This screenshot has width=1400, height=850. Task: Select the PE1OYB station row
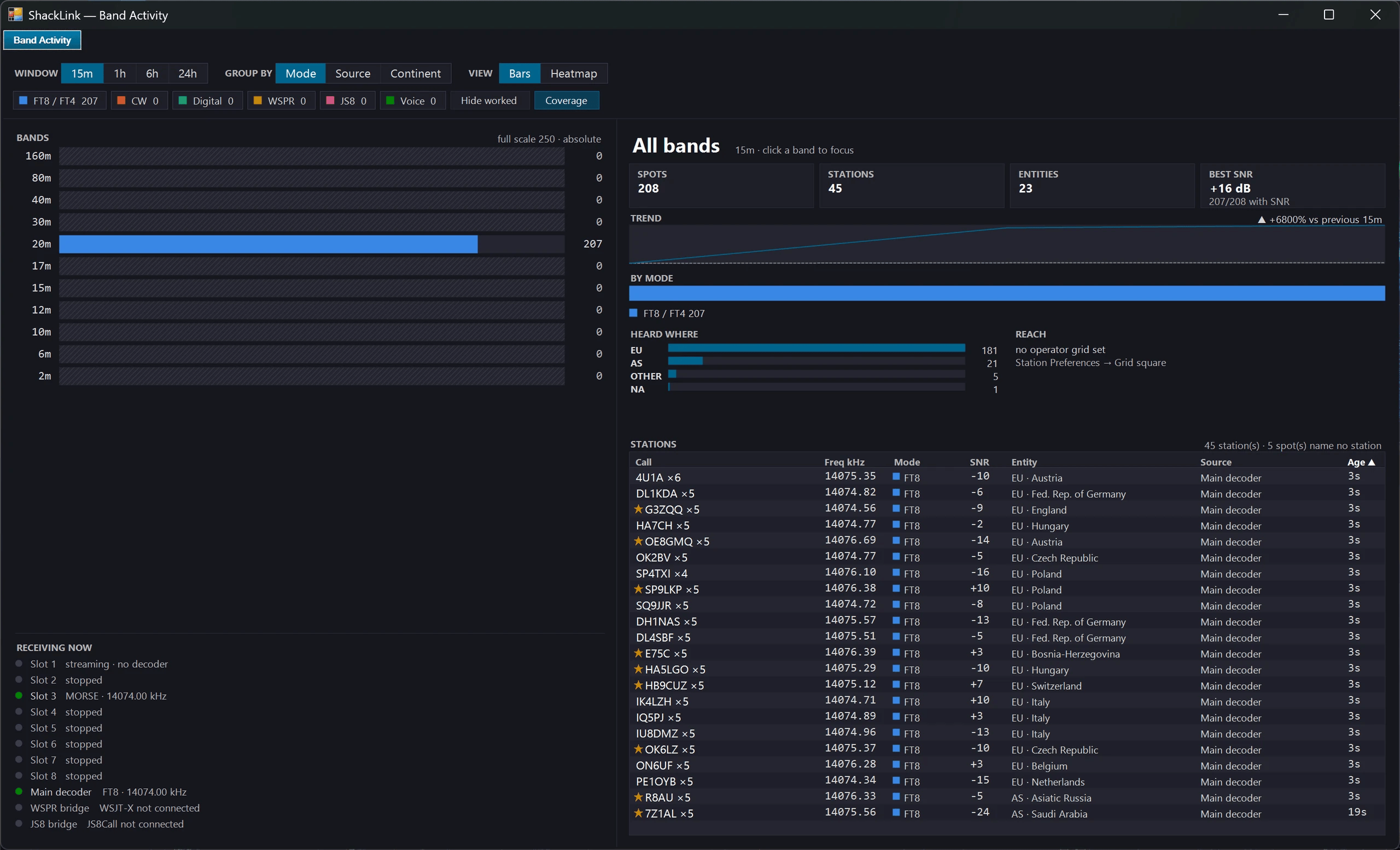[x=1006, y=781]
